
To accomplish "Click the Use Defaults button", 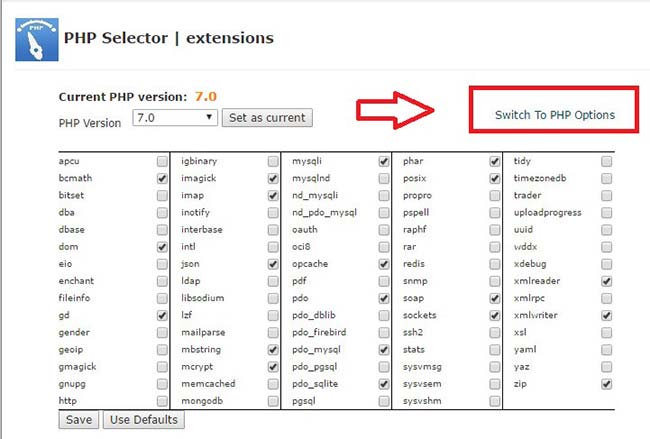I will pos(144,420).
